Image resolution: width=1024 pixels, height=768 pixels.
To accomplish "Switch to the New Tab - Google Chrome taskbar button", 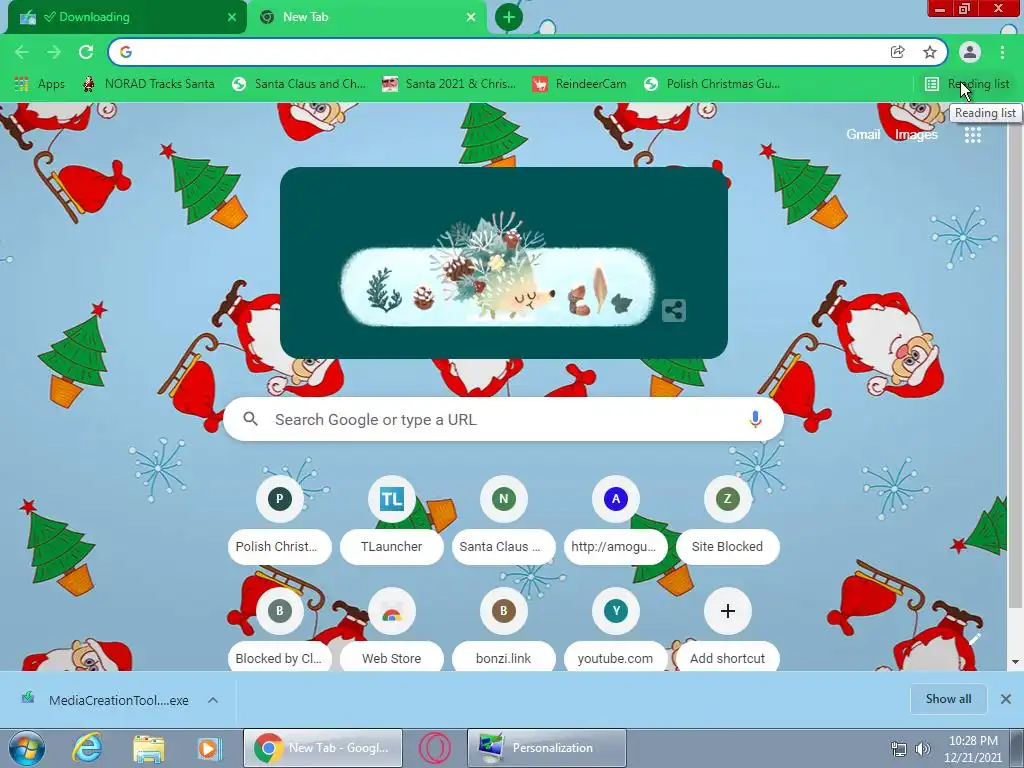I will coord(323,748).
